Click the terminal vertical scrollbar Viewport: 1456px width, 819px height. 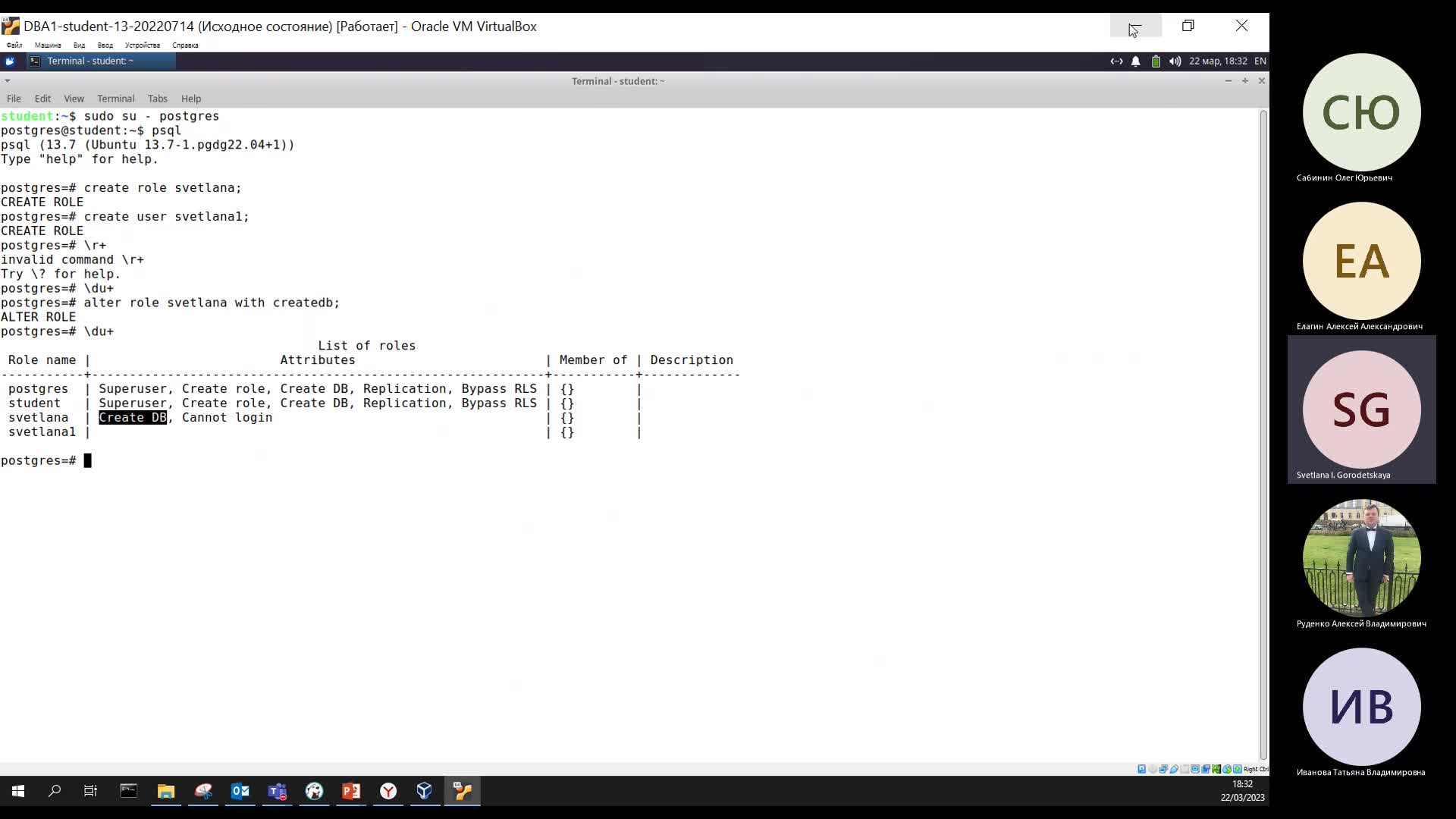pyautogui.click(x=1263, y=435)
